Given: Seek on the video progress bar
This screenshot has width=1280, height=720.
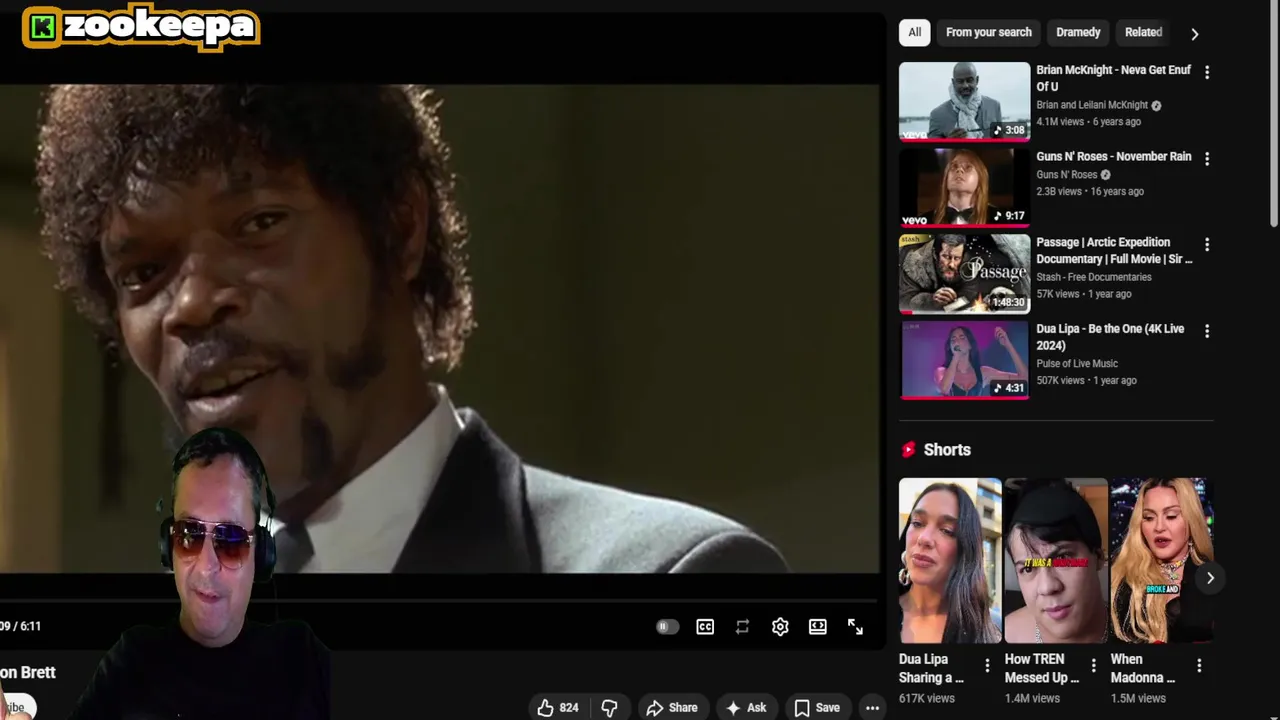Looking at the screenshot, I should point(440,601).
